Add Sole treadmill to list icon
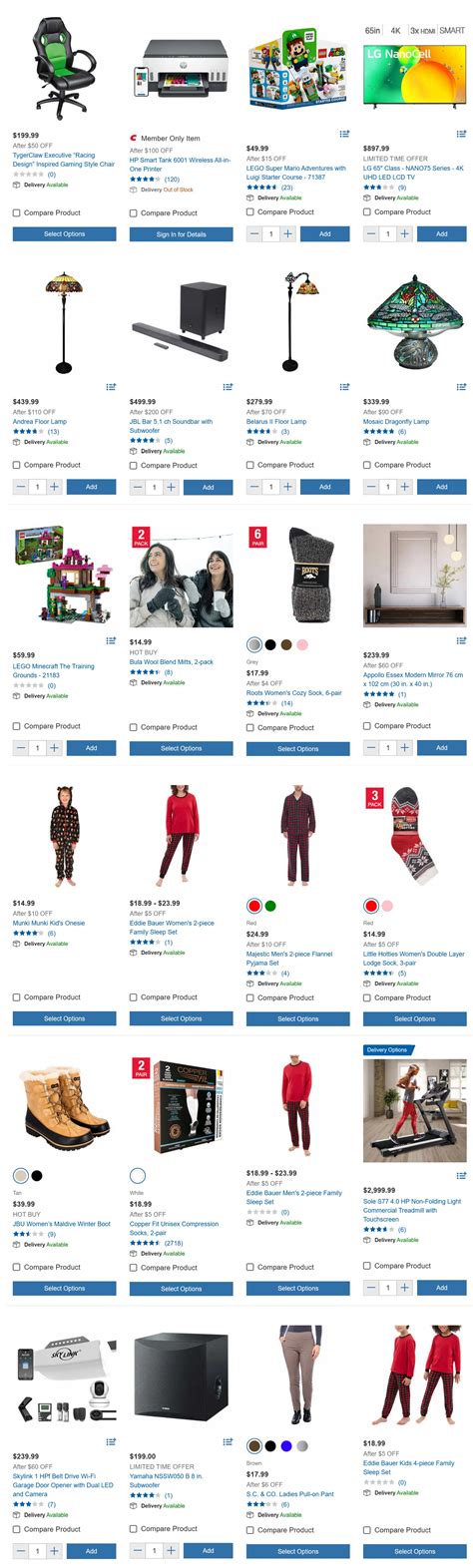This screenshot has width=473, height=1568. coord(461,1176)
